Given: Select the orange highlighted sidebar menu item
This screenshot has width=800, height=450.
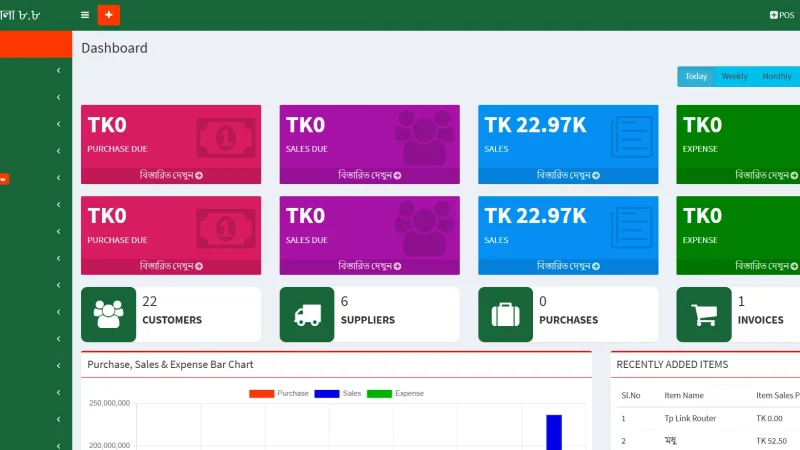Looking at the screenshot, I should click(x=36, y=44).
